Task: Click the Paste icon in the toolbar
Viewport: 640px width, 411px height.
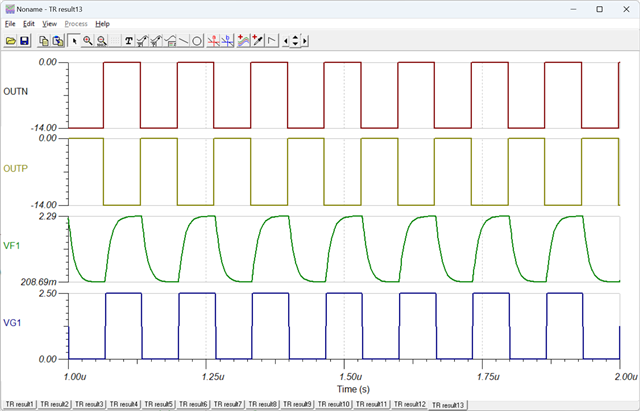Action: click(58, 41)
